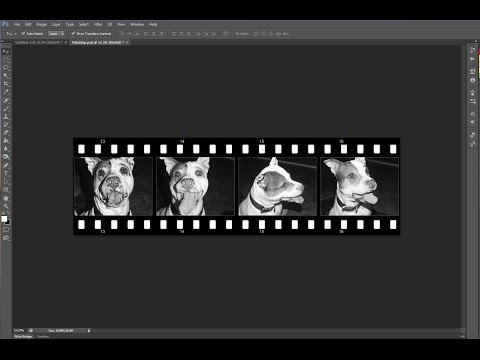
Task: Open the File menu
Action: point(17,24)
